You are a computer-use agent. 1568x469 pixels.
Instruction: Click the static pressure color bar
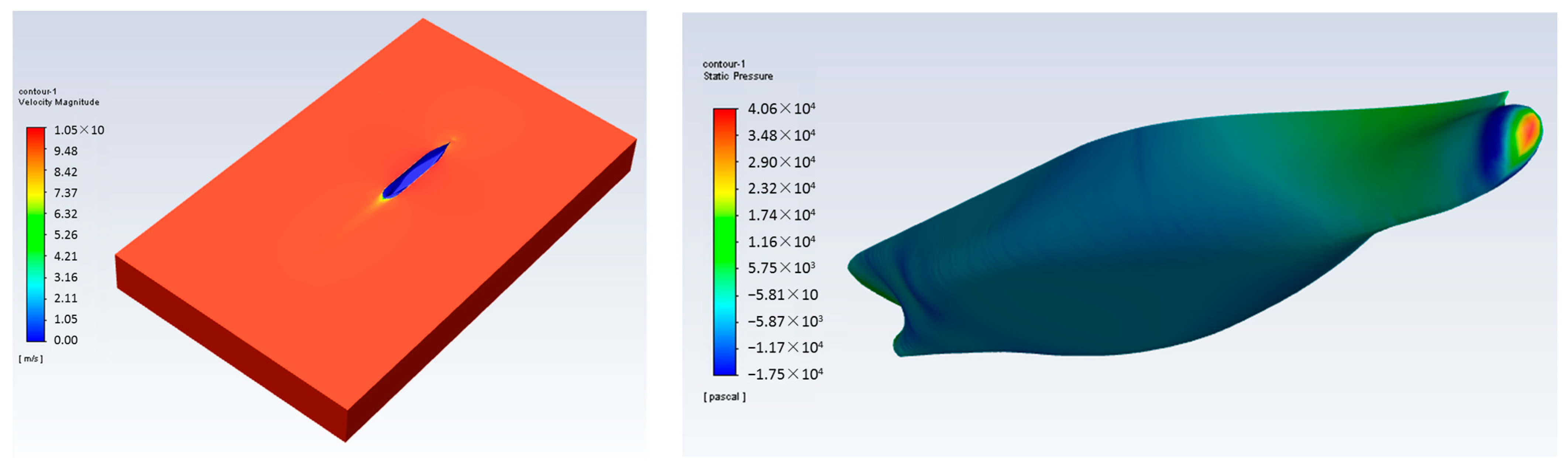coord(724,241)
